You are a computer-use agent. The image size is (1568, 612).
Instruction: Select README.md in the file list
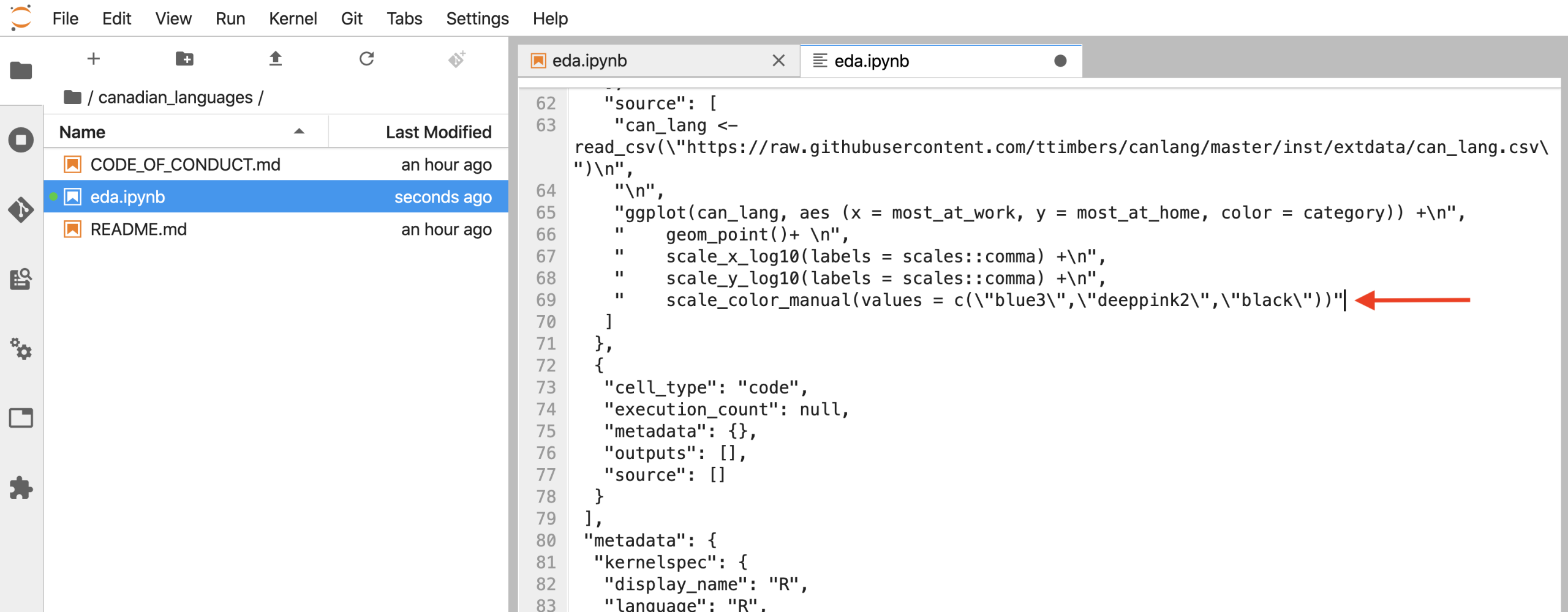tap(138, 229)
